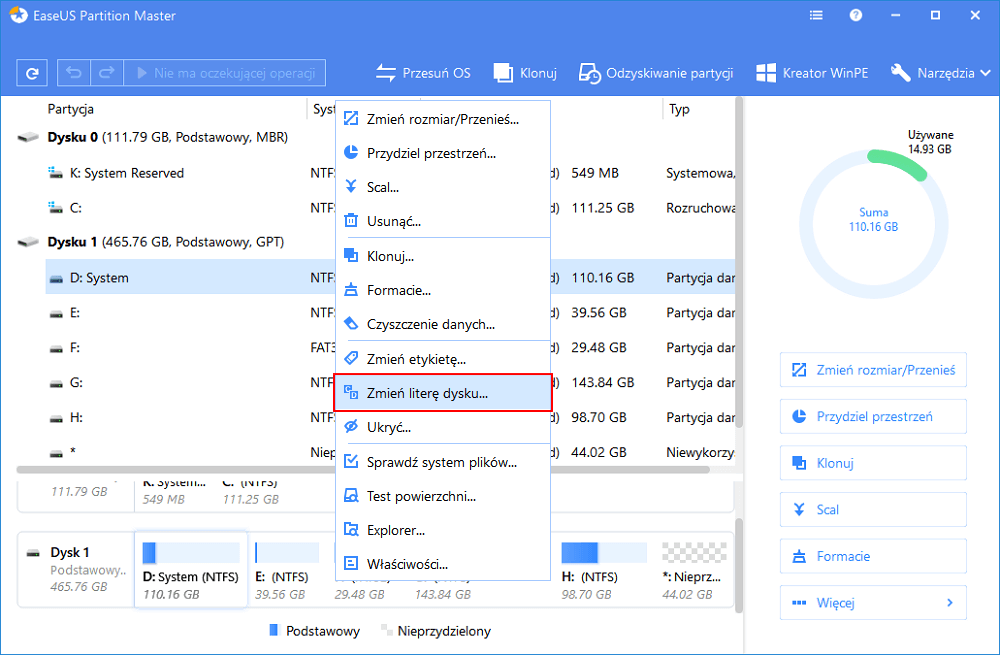Choose Zmień etykietę... menu entry
The height and width of the screenshot is (655, 1000).
(x=443, y=359)
